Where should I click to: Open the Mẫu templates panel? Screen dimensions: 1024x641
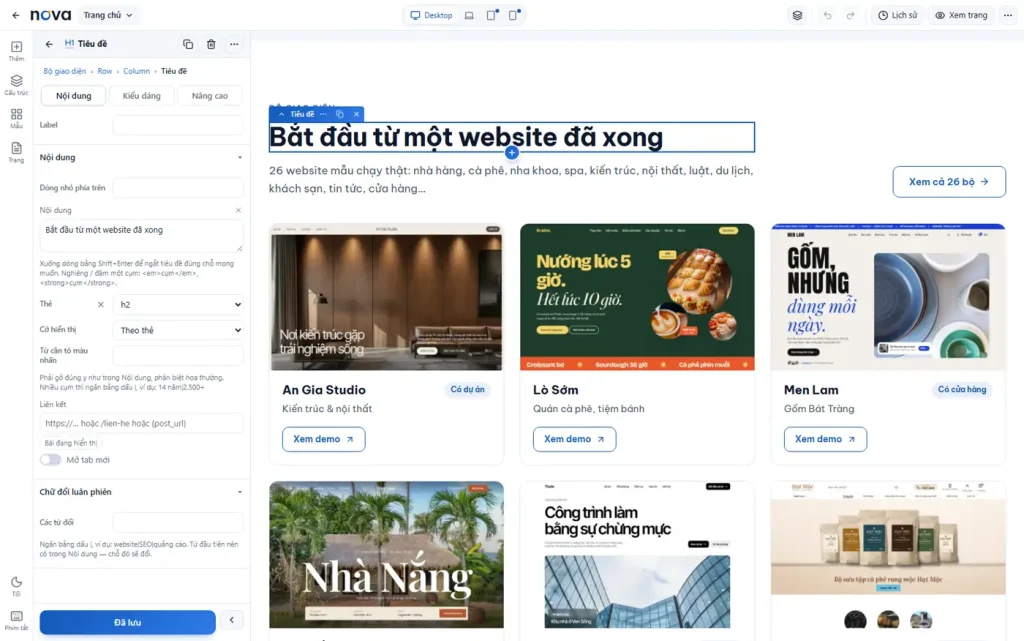point(16,118)
